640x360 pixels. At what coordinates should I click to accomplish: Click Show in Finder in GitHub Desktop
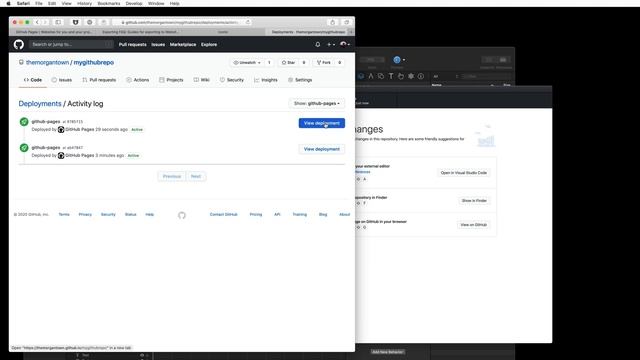tap(474, 200)
